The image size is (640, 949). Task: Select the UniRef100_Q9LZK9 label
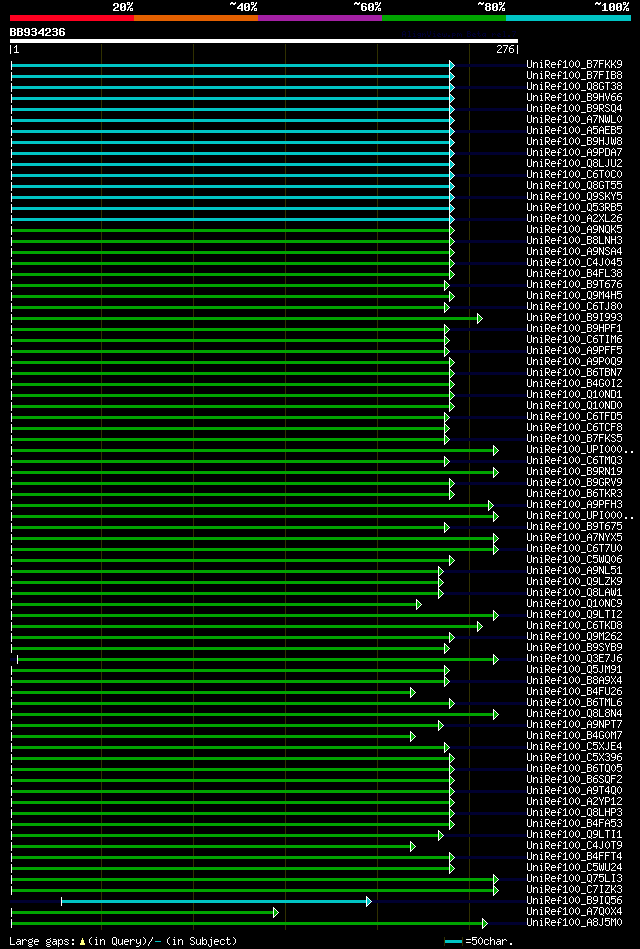point(574,582)
